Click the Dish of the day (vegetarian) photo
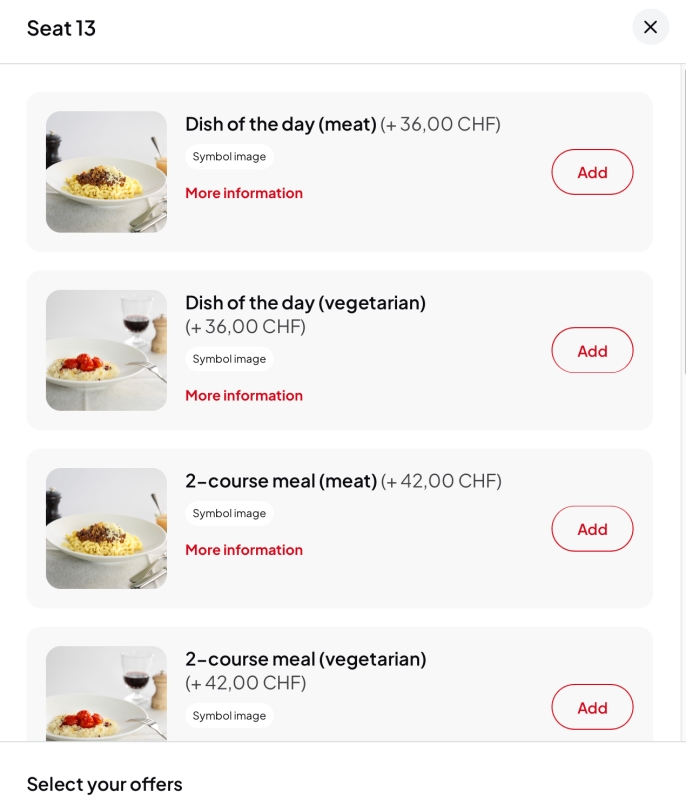Screen dimensions: 686x800 [x=106, y=351]
